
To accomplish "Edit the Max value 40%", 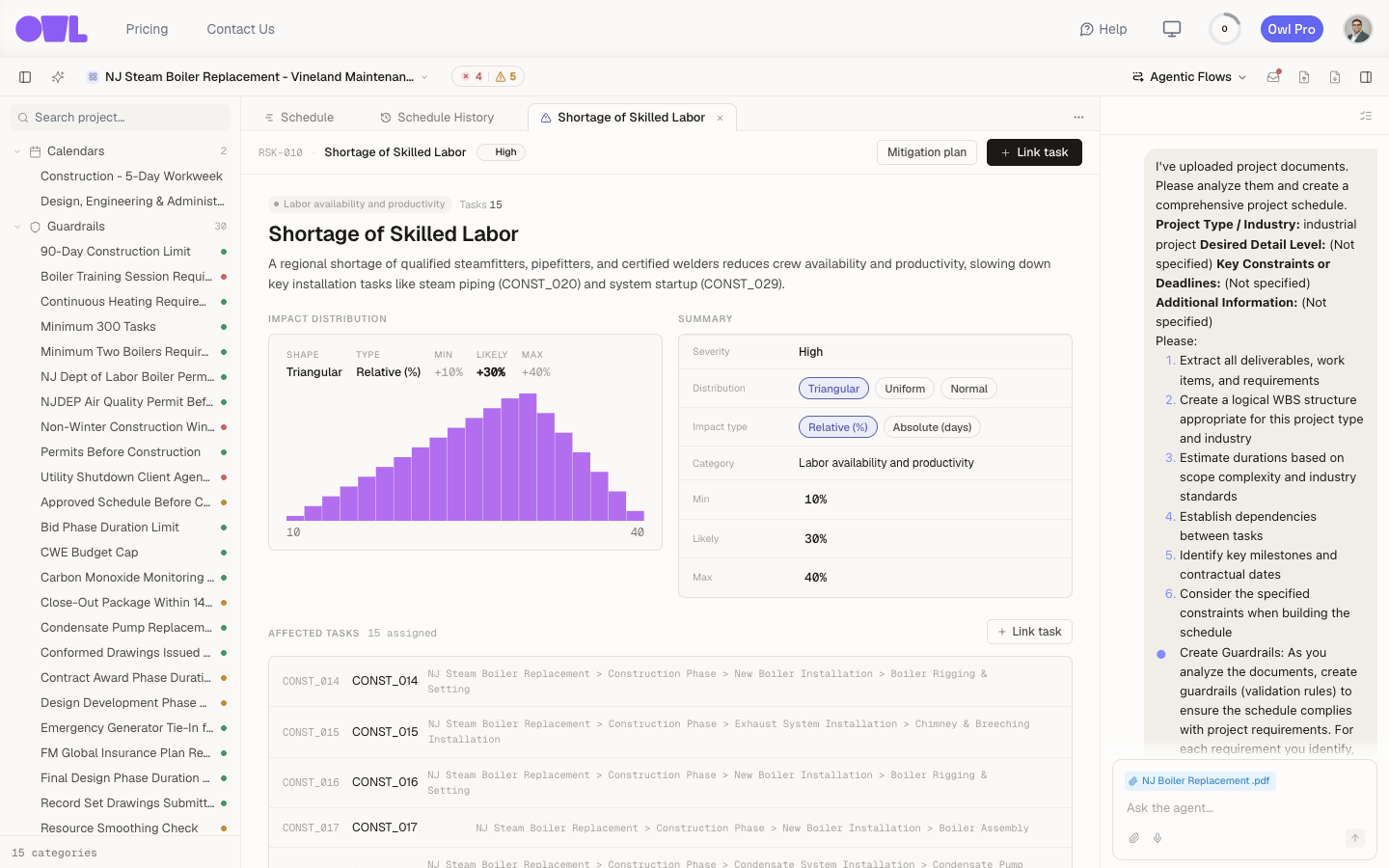I will [816, 578].
